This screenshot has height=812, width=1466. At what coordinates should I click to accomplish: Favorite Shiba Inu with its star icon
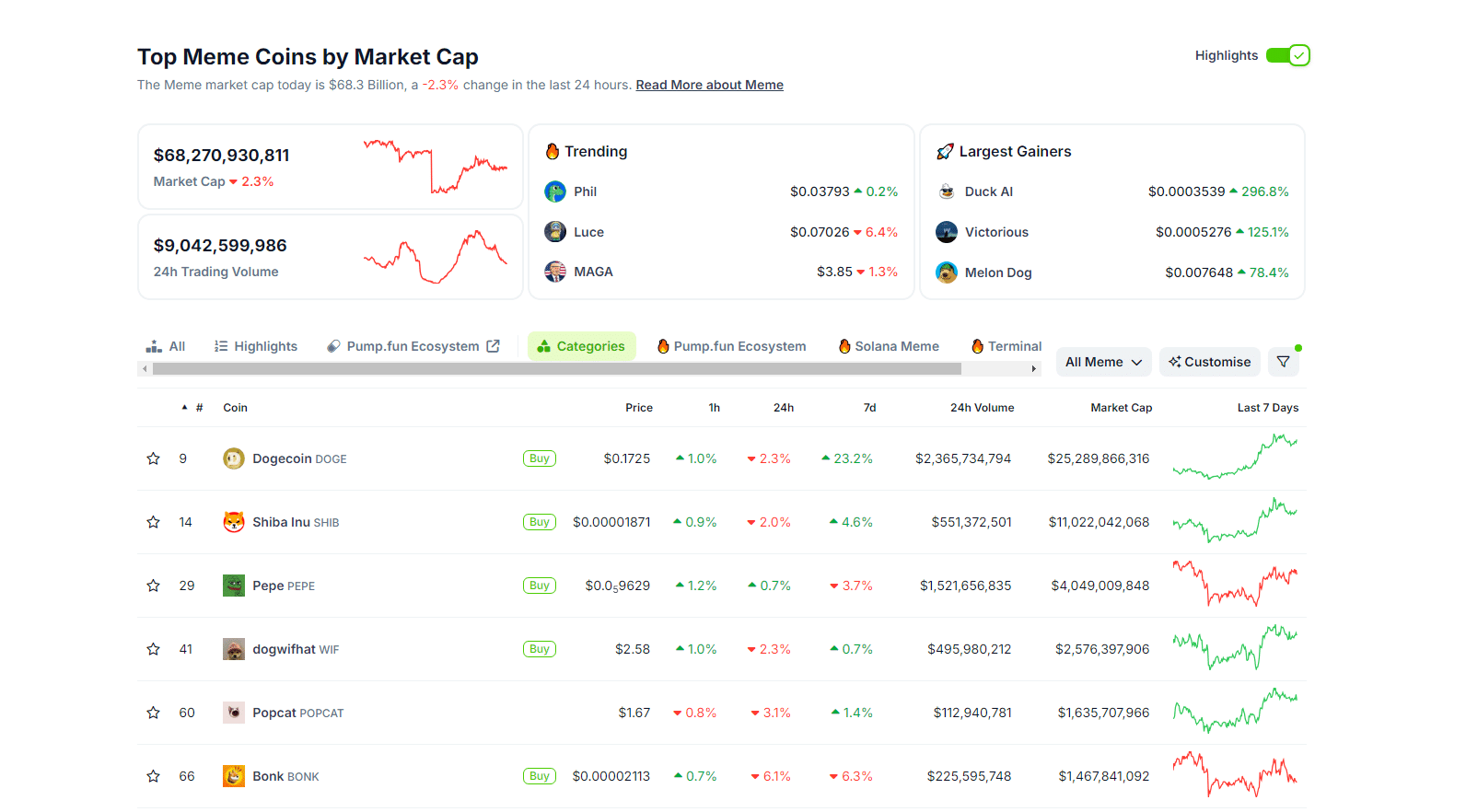[x=154, y=522]
